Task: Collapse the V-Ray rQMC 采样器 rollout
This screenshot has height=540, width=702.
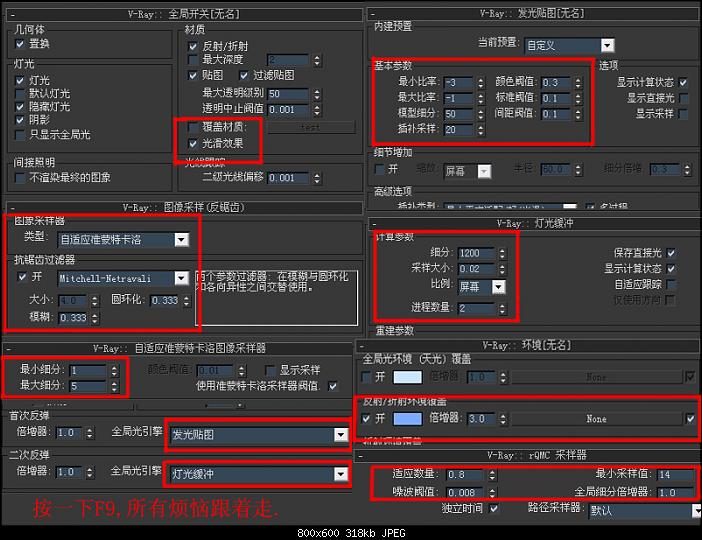Action: (x=361, y=456)
